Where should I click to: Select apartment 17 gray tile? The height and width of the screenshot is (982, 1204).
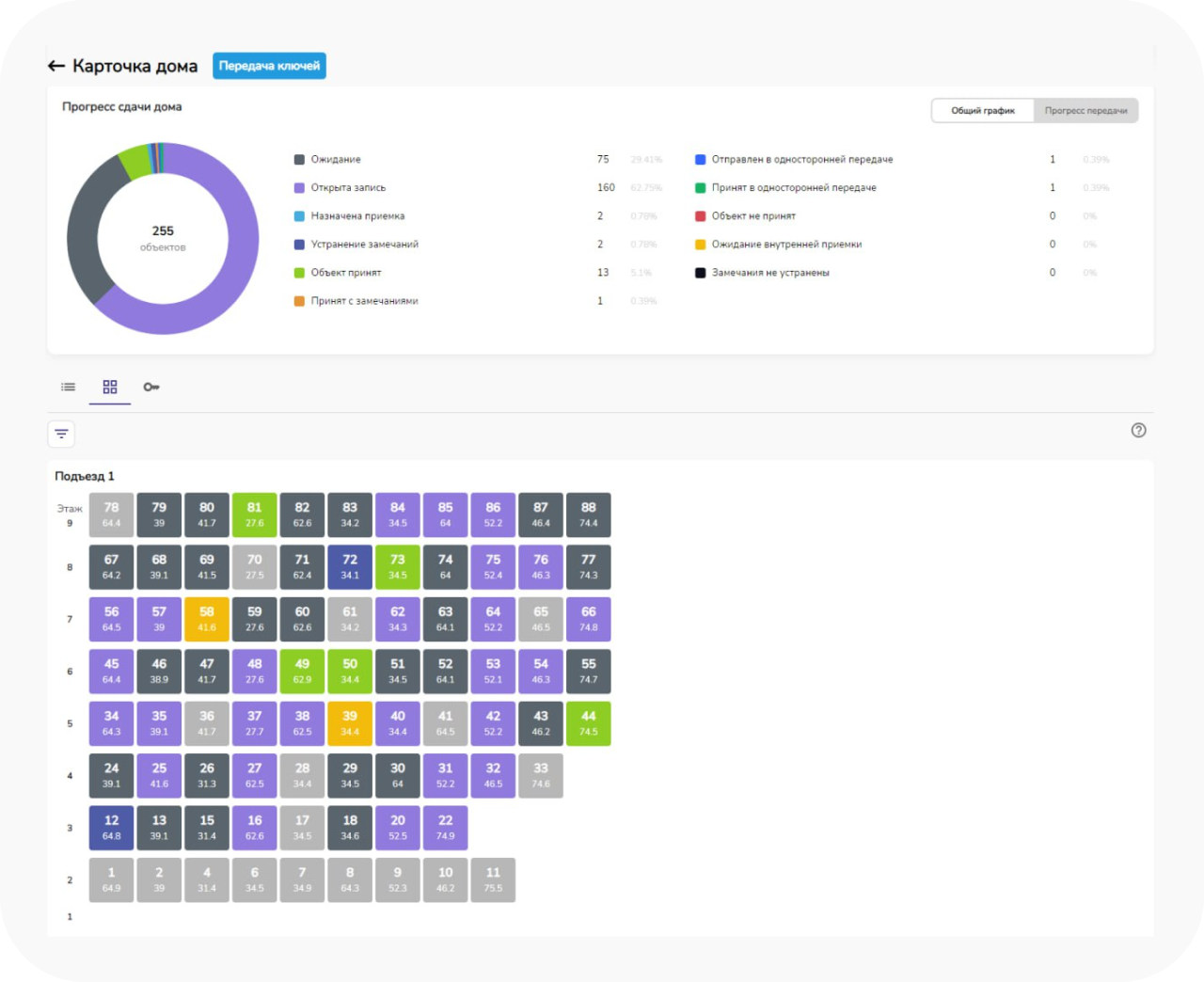coord(302,828)
